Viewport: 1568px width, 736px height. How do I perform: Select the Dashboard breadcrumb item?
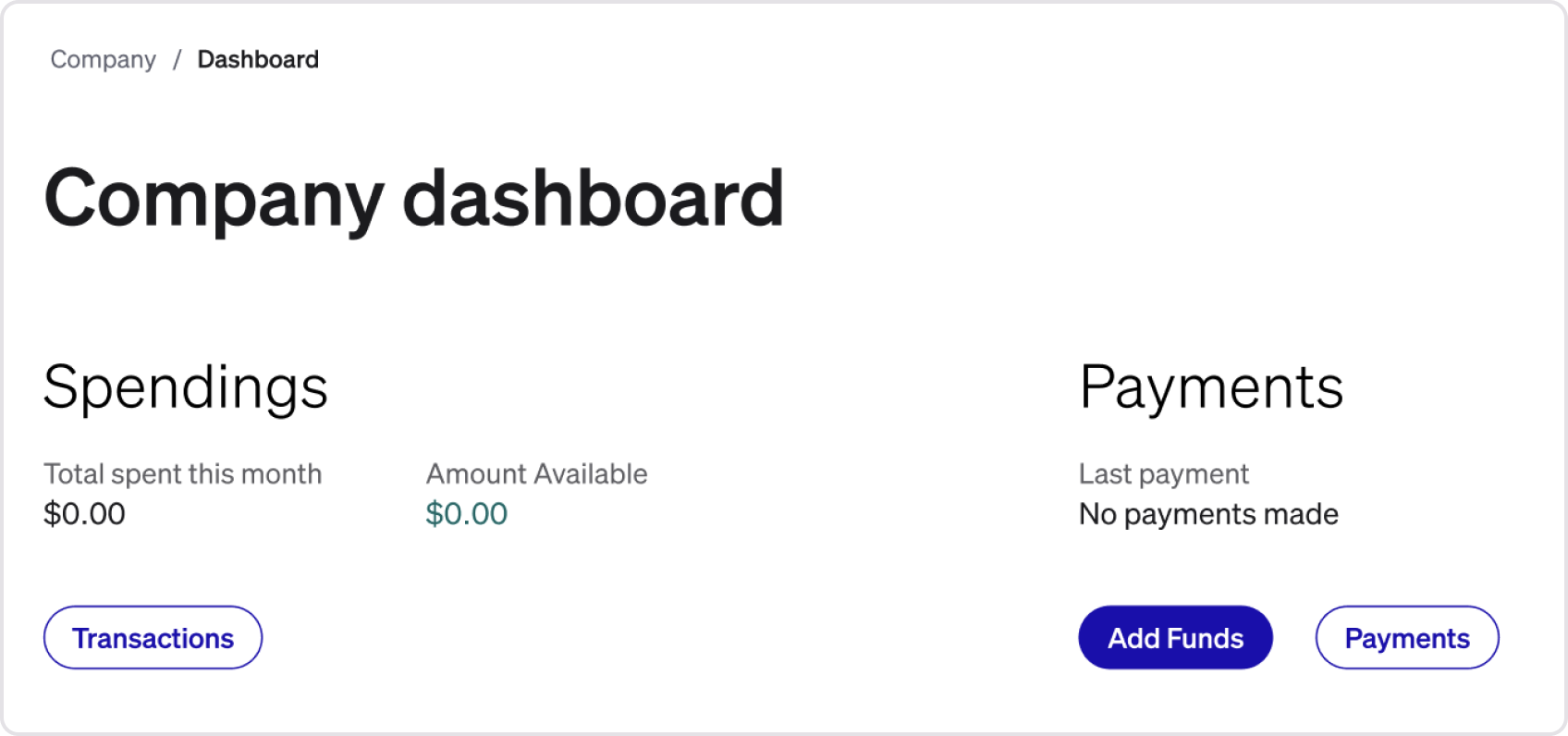coord(258,60)
